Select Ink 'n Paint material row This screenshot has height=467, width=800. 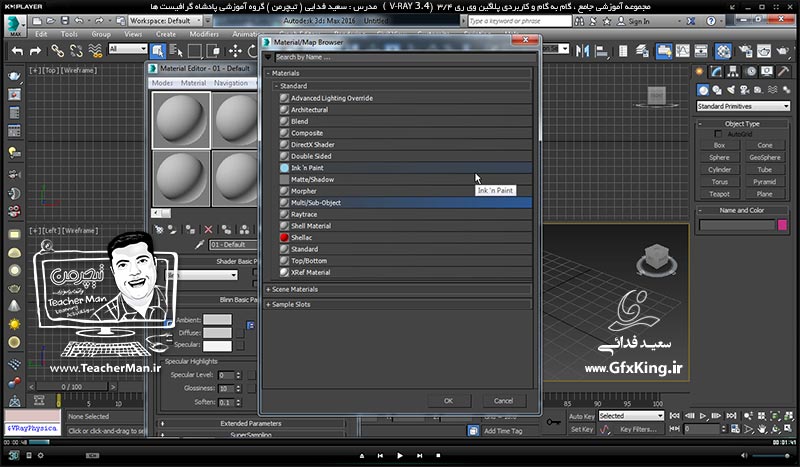tap(405, 168)
